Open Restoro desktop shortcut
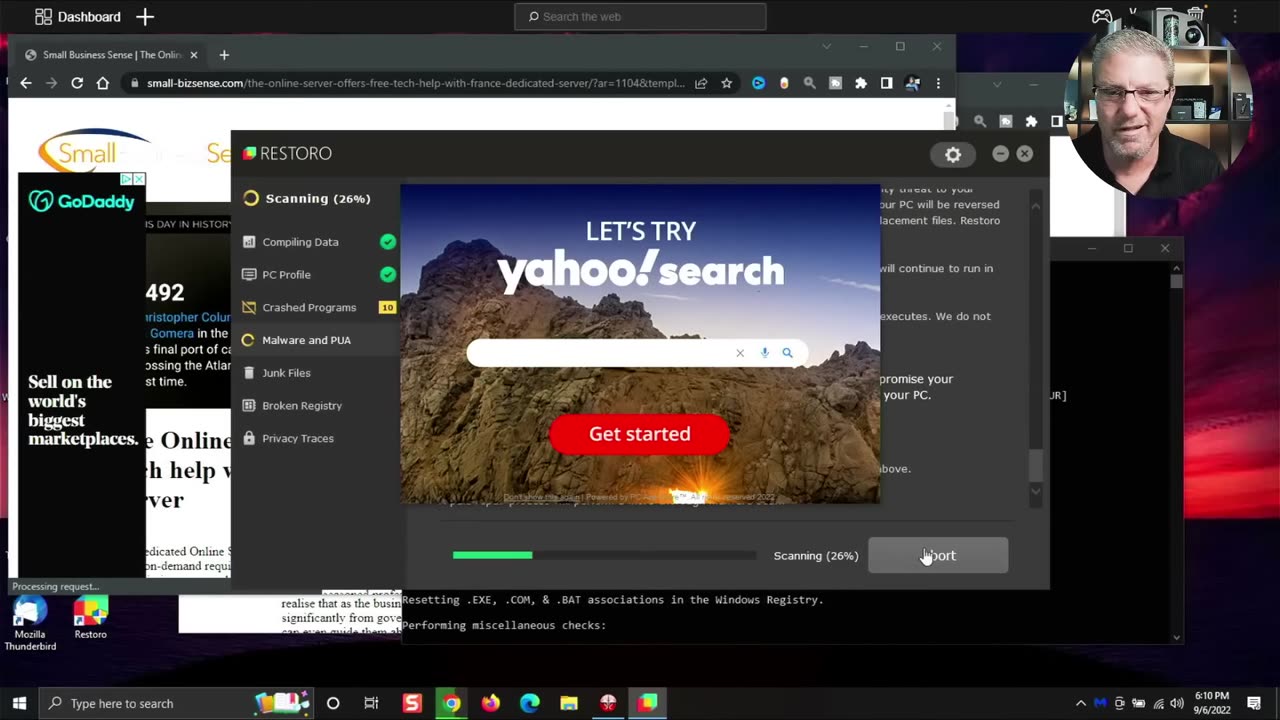This screenshot has height=720, width=1280. [x=90, y=618]
